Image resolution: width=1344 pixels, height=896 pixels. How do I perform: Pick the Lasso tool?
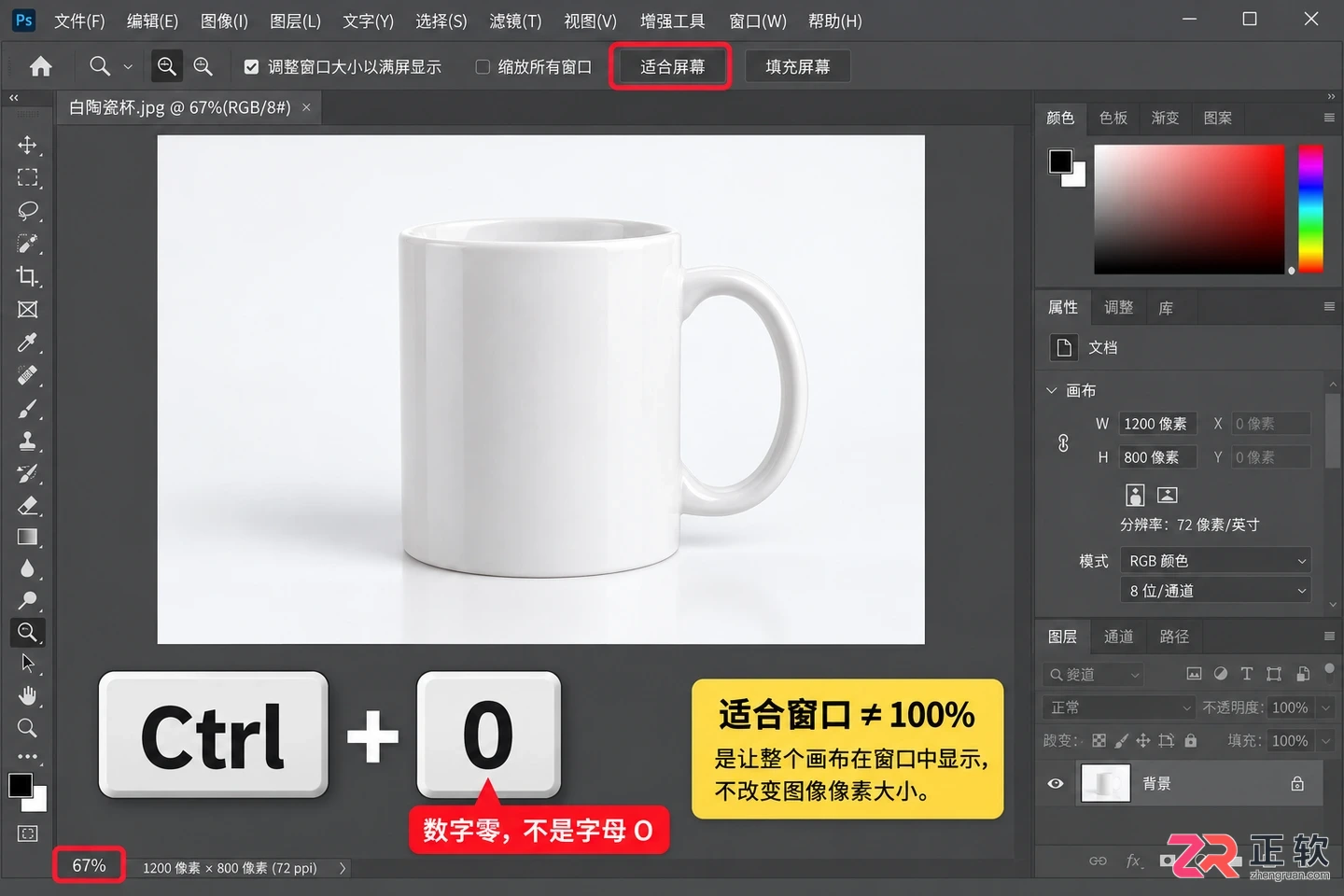27,210
